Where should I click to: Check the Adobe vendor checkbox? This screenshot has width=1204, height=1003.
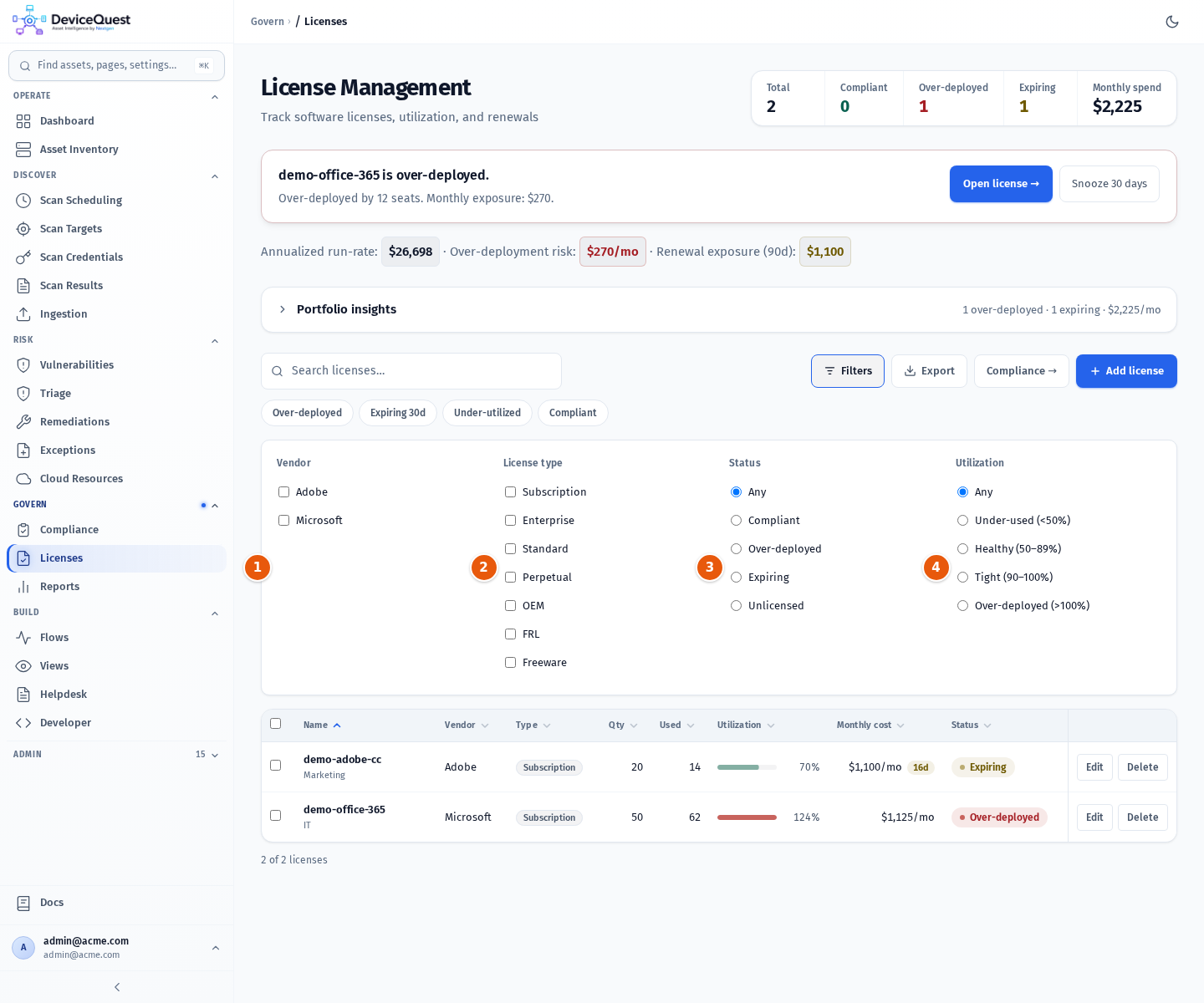pyautogui.click(x=283, y=492)
